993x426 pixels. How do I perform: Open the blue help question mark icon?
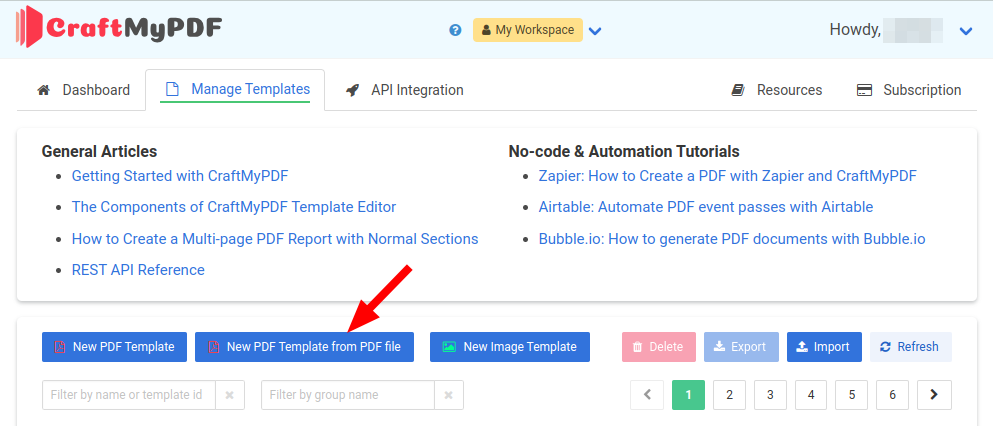point(455,30)
